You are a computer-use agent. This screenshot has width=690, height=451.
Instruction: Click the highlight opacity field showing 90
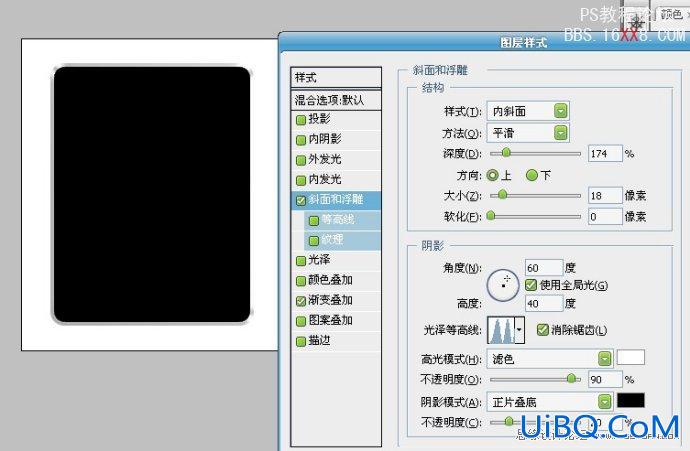point(605,379)
